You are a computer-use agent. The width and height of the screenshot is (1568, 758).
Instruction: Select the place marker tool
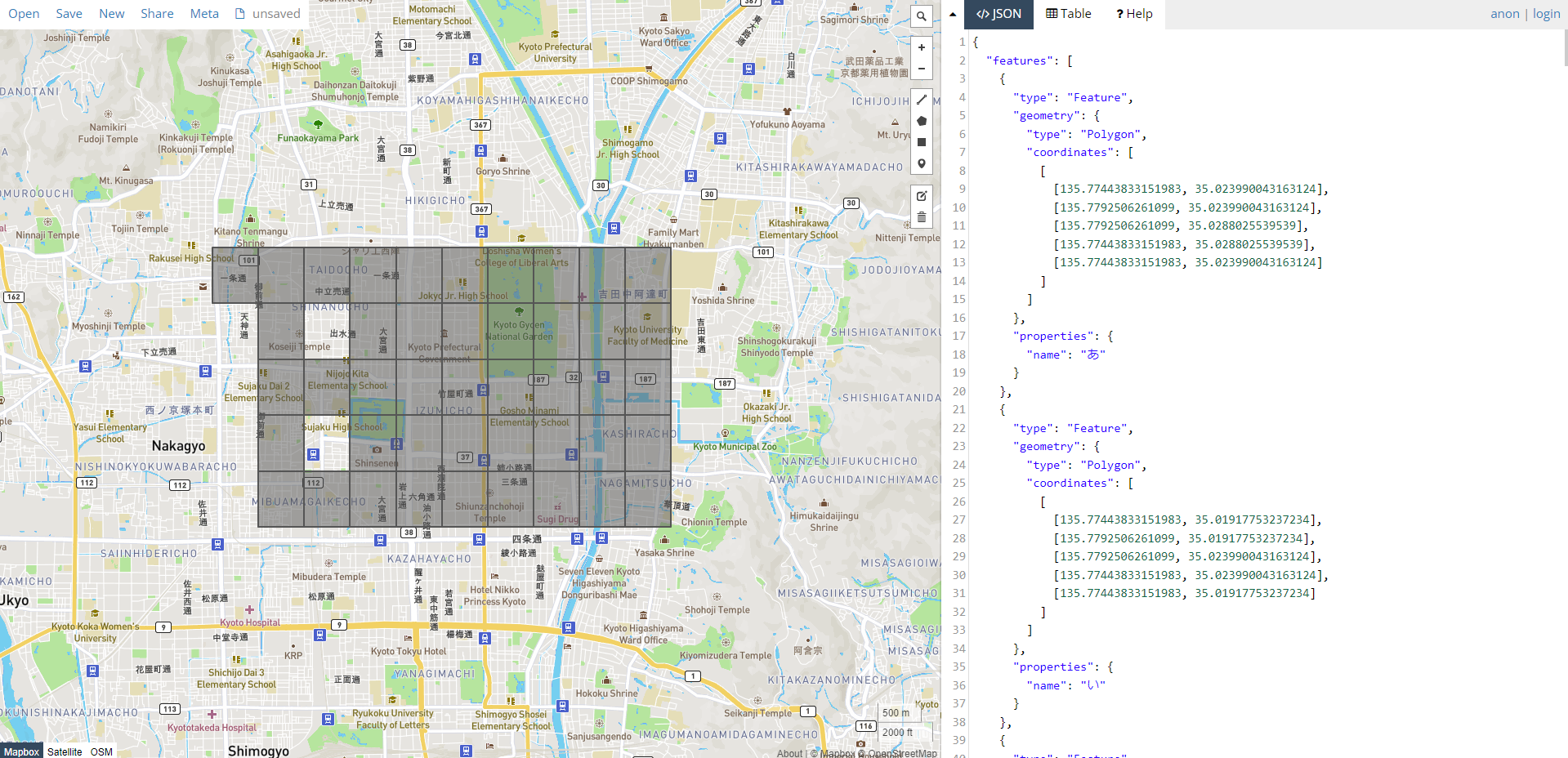[921, 163]
